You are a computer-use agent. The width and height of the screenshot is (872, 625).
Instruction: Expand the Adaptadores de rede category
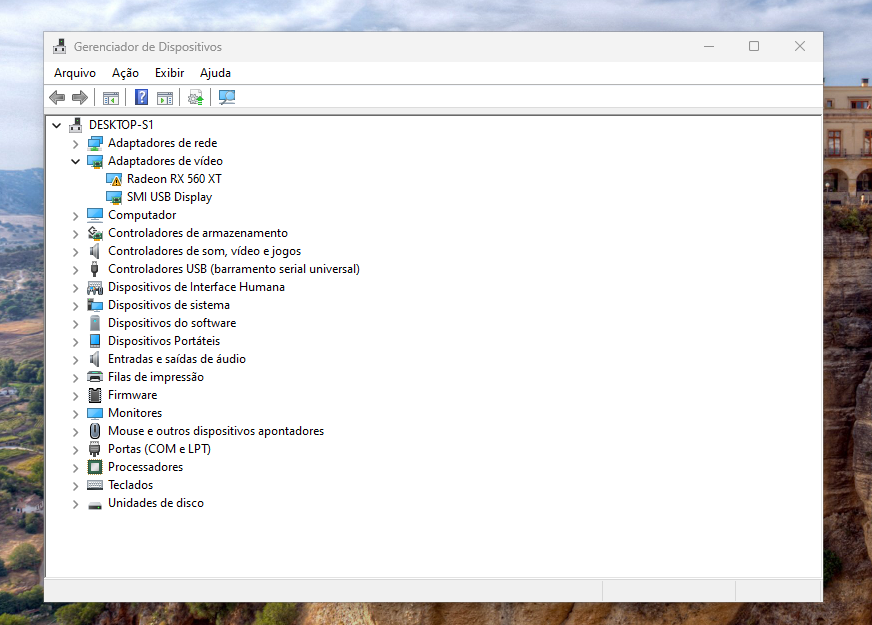tap(76, 144)
